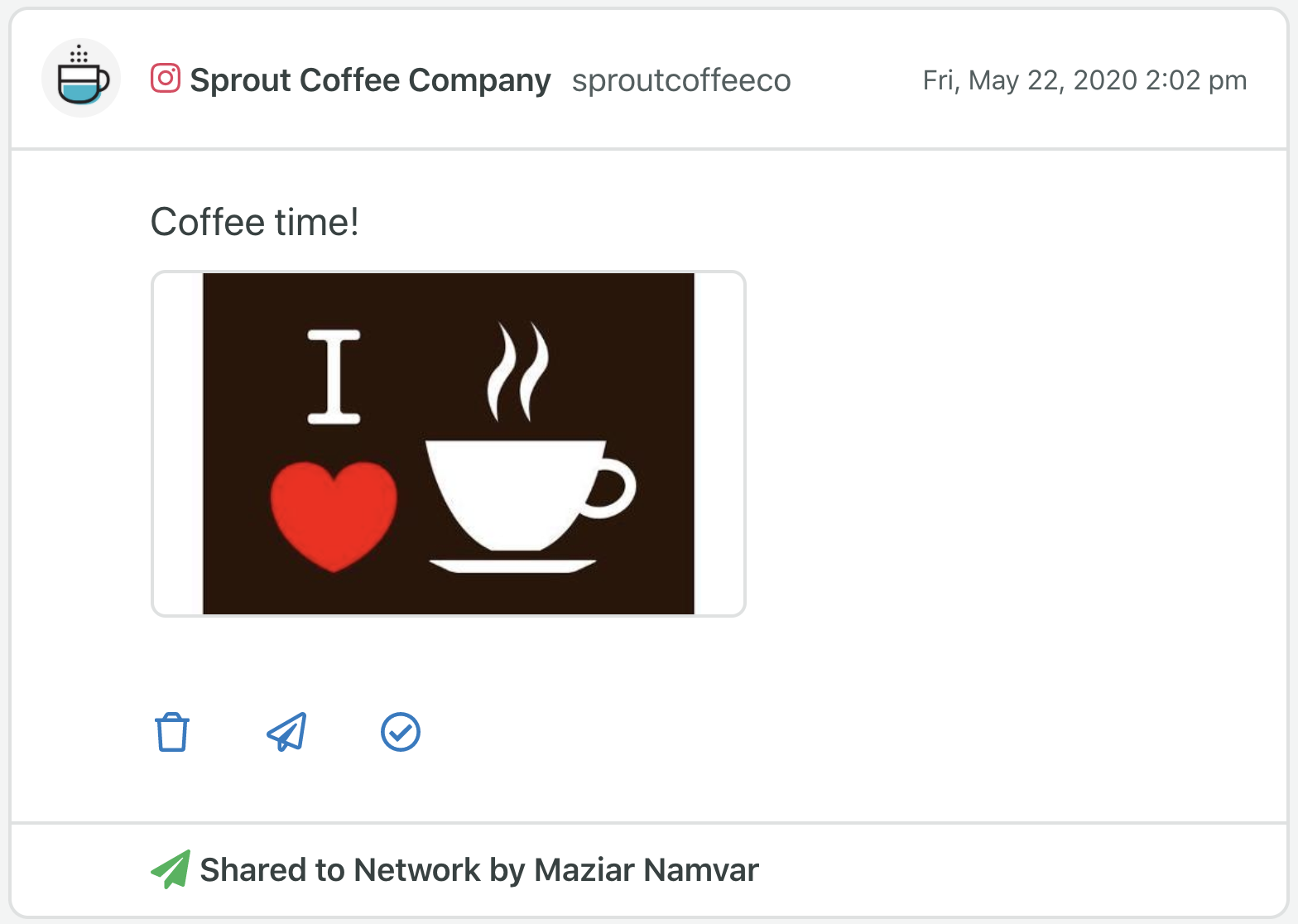Click the sproutcoffeeco handle

point(681,80)
